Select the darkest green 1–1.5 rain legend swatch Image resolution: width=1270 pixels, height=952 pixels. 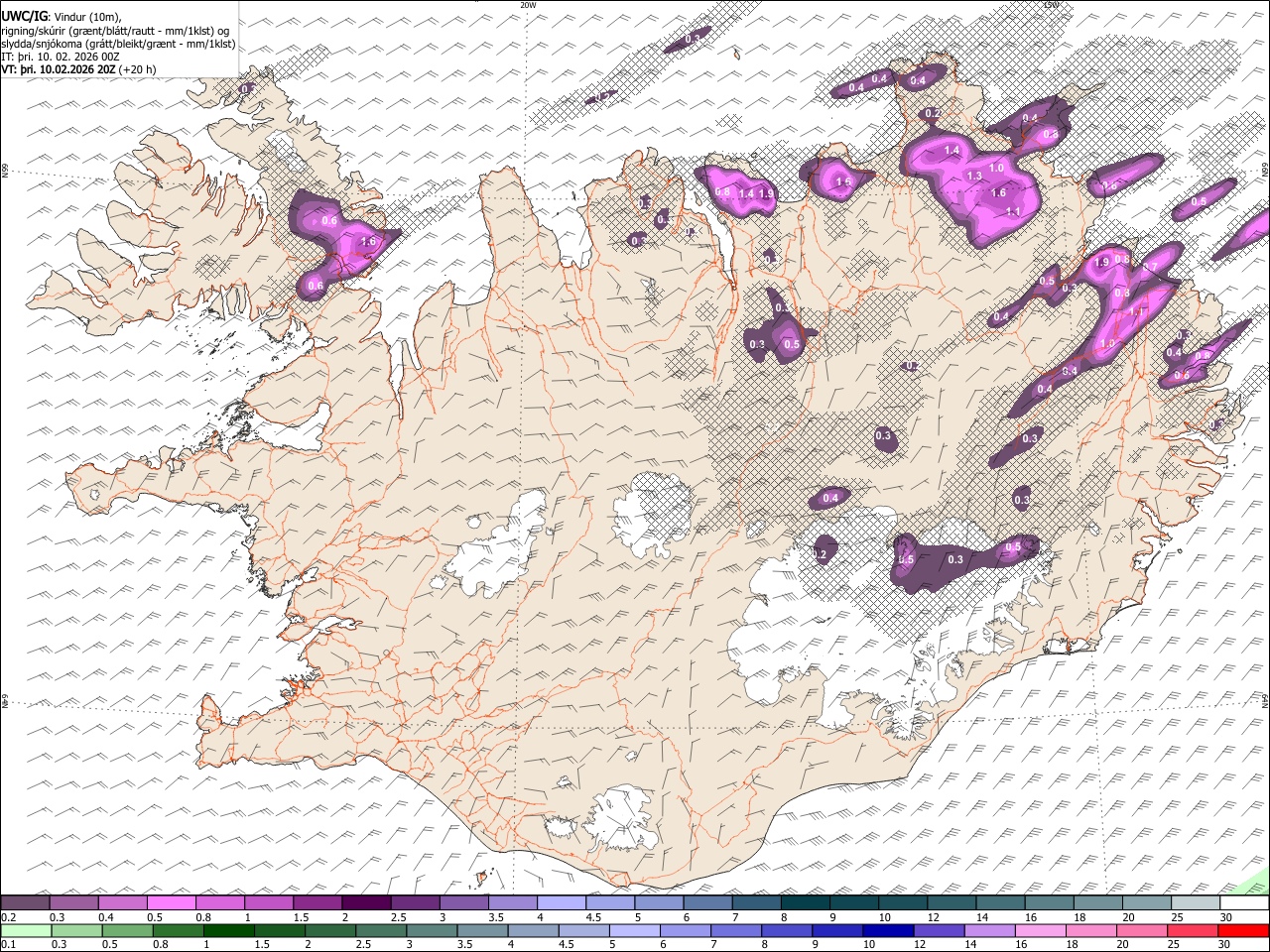tap(228, 930)
